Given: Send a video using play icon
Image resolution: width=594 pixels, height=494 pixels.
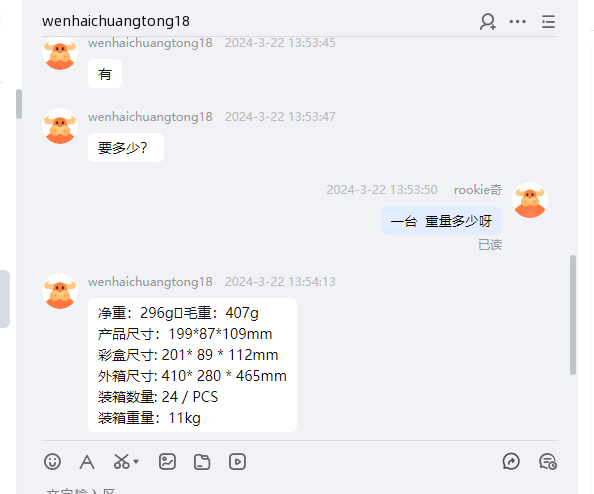Looking at the screenshot, I should coord(237,462).
